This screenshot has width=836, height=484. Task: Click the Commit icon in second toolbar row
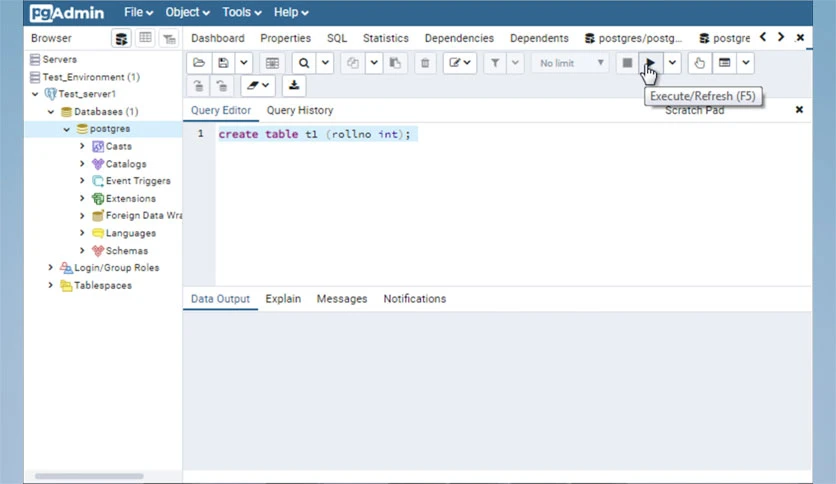(x=198, y=85)
